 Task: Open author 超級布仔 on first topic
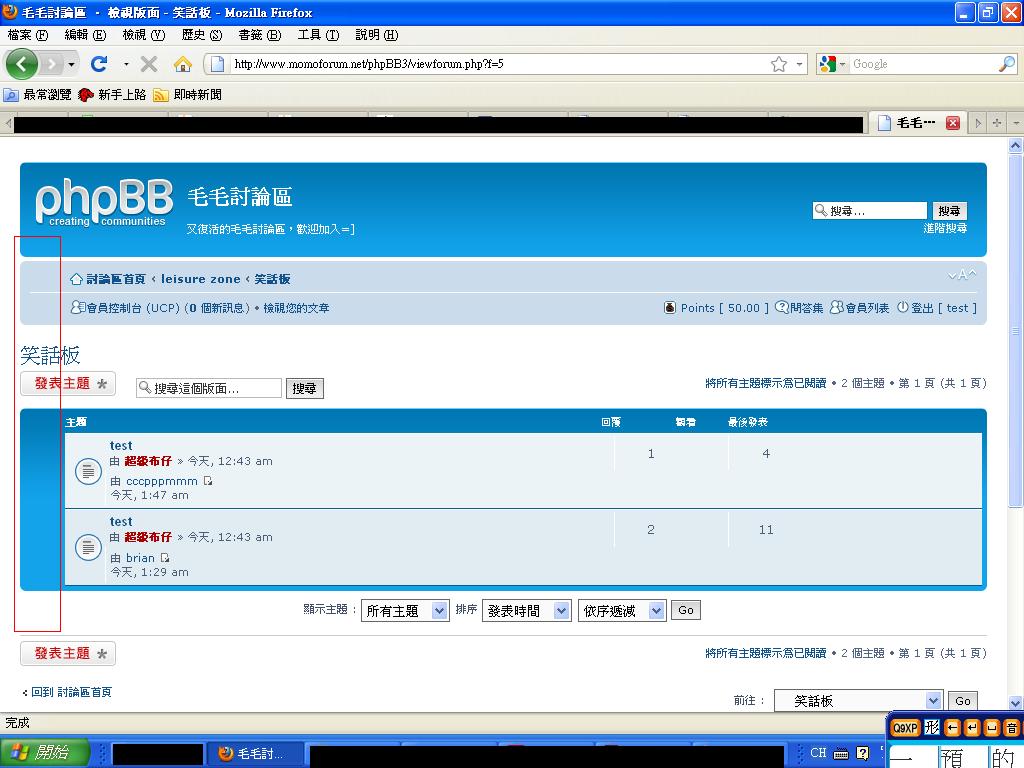click(148, 461)
